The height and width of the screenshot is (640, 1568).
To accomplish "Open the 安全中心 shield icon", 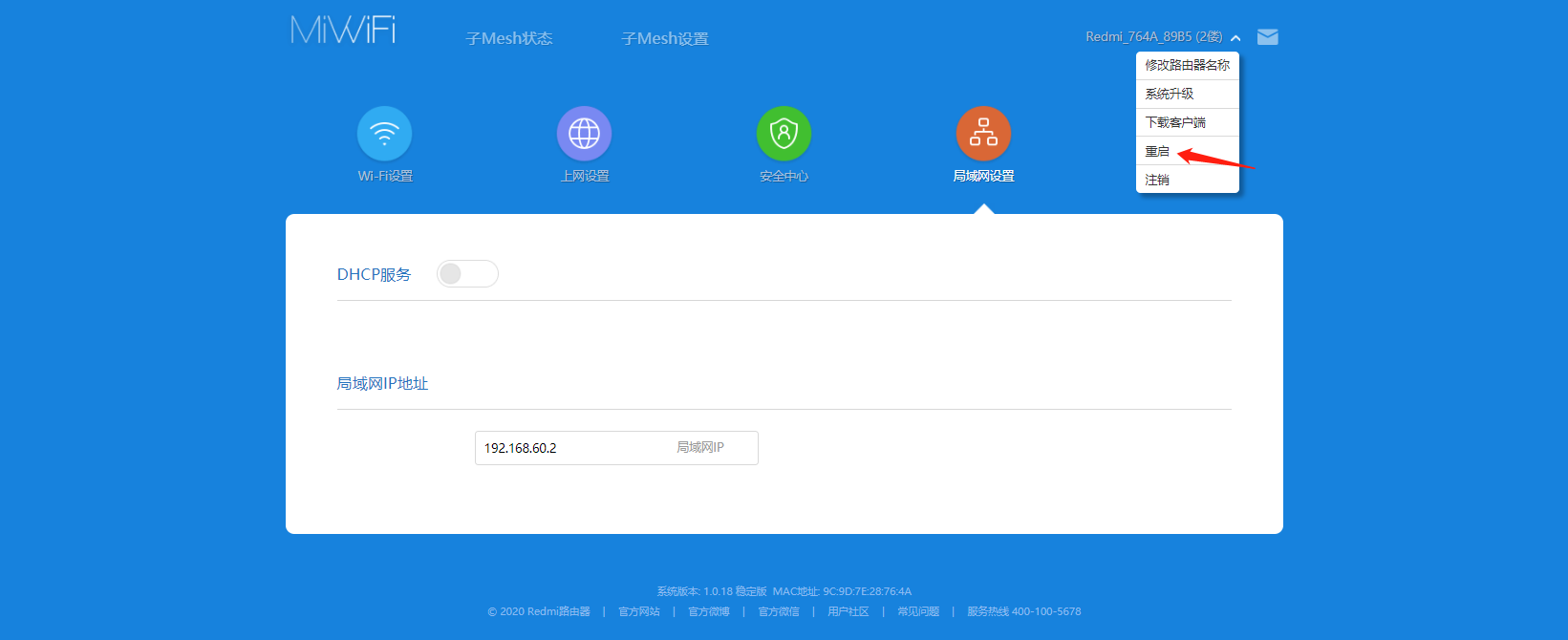I will (784, 134).
